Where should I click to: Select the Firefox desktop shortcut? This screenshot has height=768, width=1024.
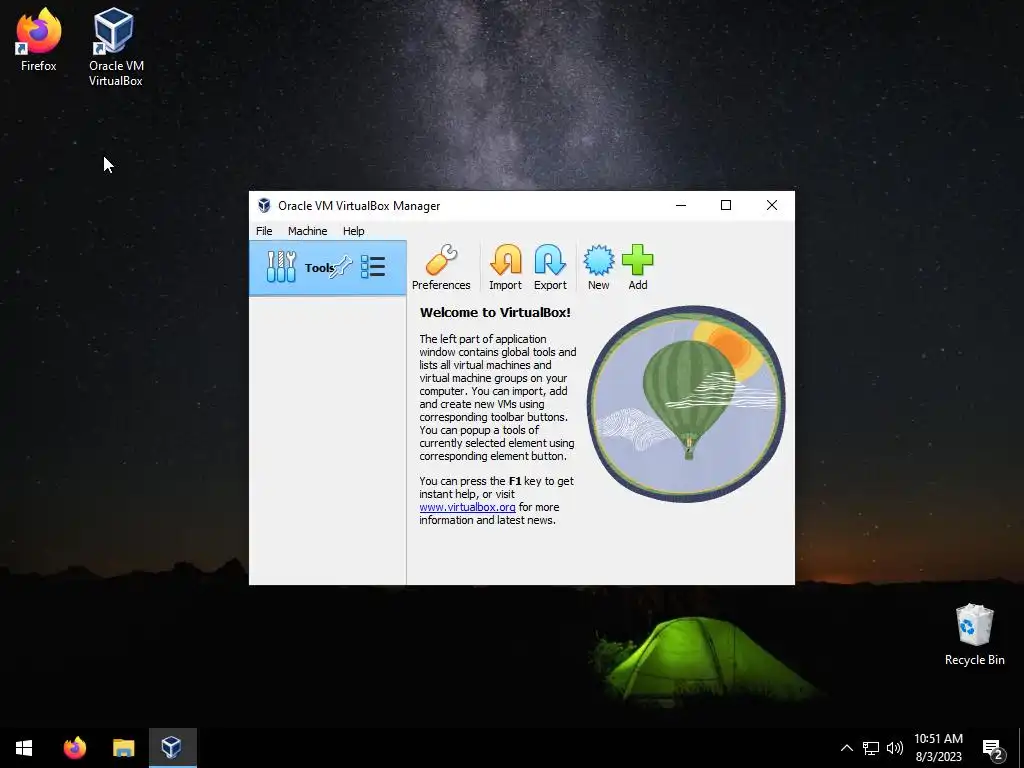(x=39, y=40)
